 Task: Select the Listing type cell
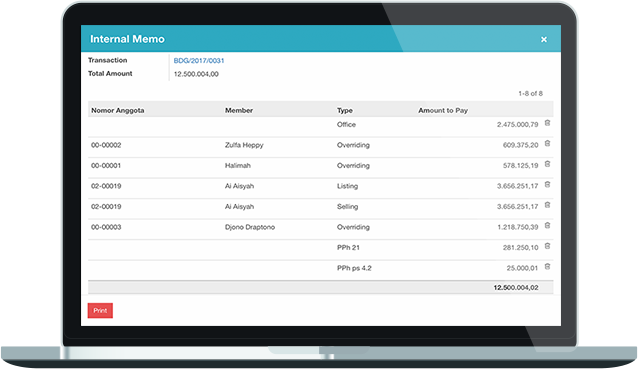pyautogui.click(x=347, y=186)
